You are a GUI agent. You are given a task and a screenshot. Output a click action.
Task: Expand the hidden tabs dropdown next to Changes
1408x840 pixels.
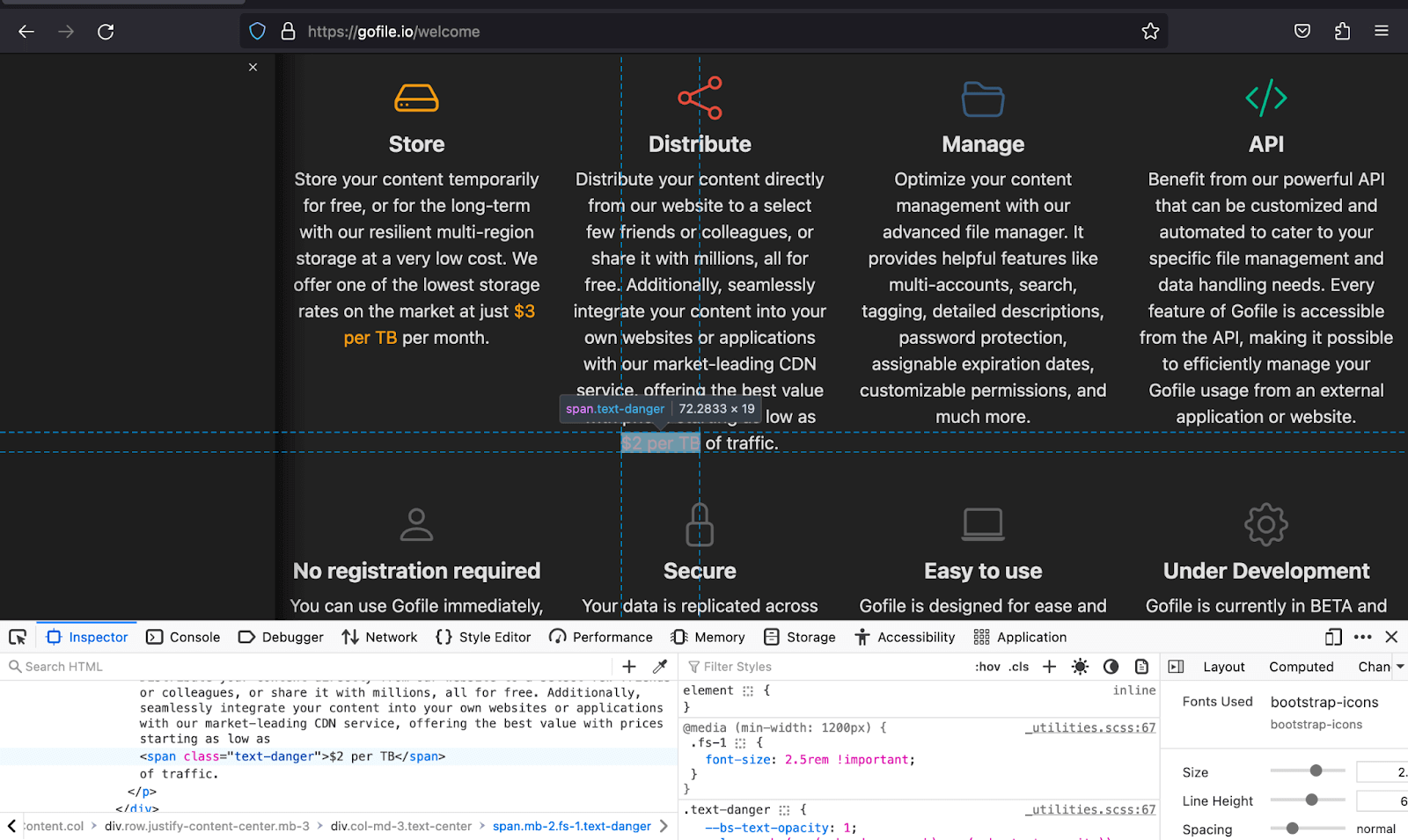pos(1398,666)
